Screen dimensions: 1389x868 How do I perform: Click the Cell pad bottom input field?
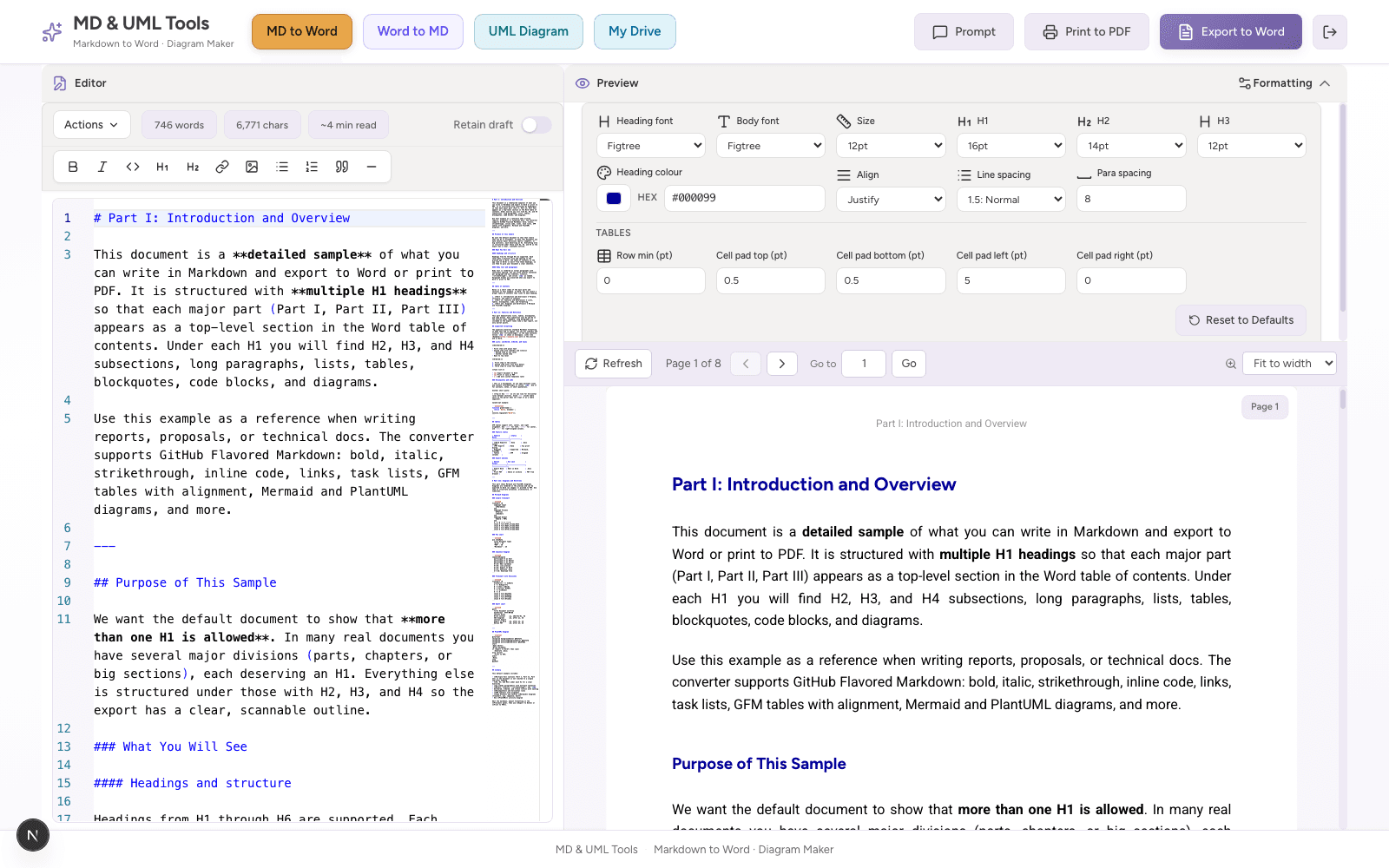pyautogui.click(x=891, y=280)
